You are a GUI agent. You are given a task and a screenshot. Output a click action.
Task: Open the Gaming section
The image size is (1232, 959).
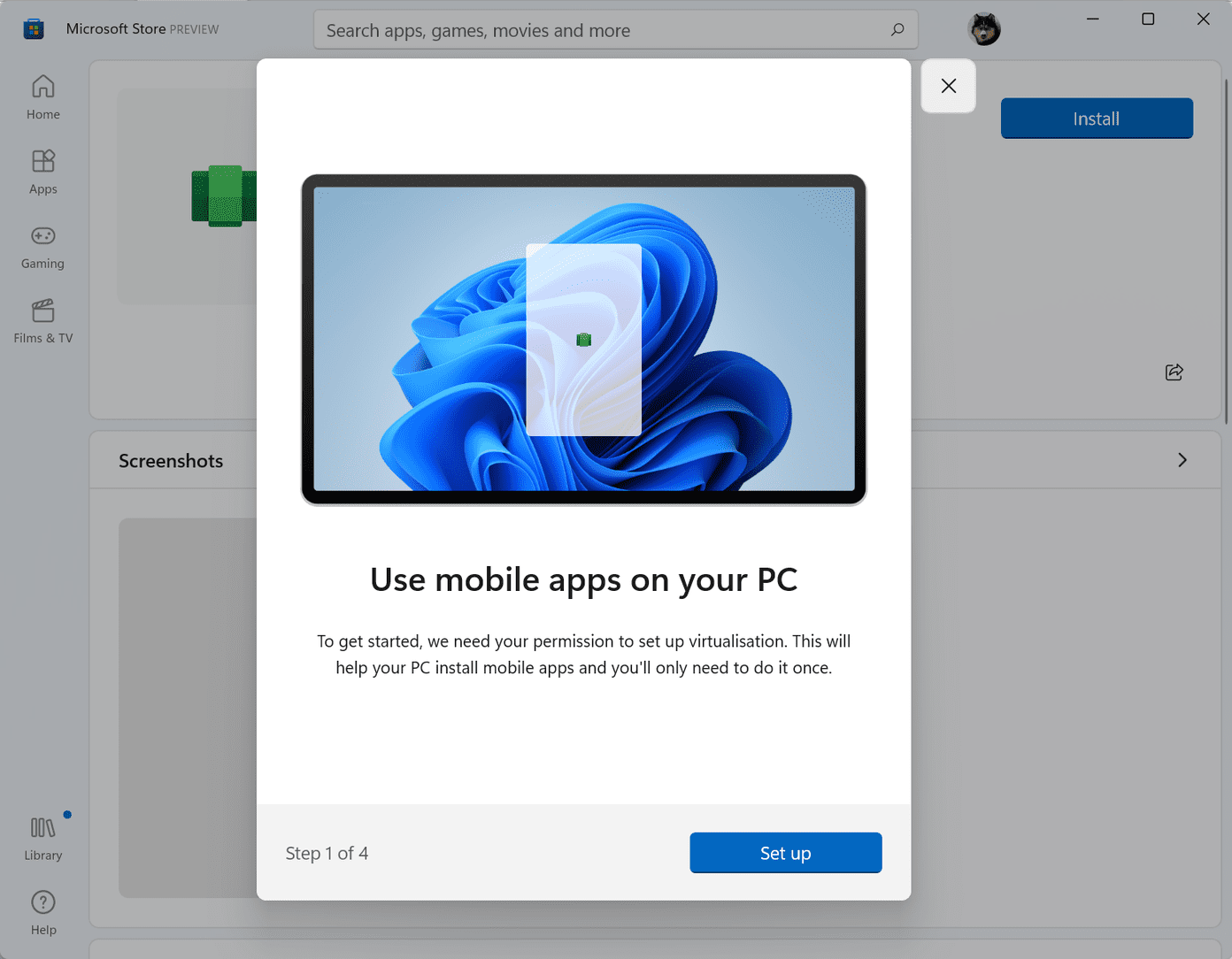tap(42, 247)
